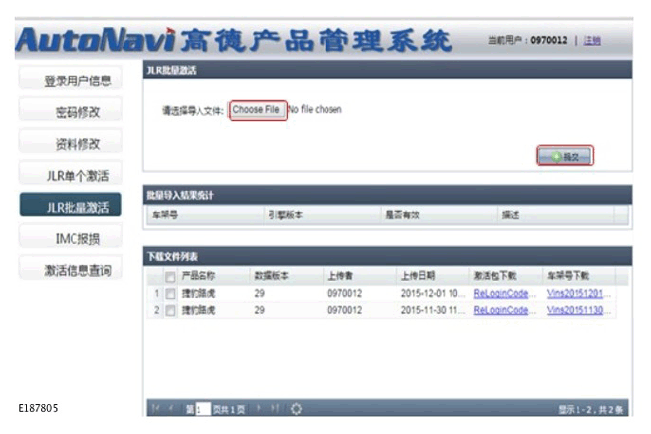The image size is (651, 434).
Task: Click the 车架号 column header in results table
Action: (206, 215)
